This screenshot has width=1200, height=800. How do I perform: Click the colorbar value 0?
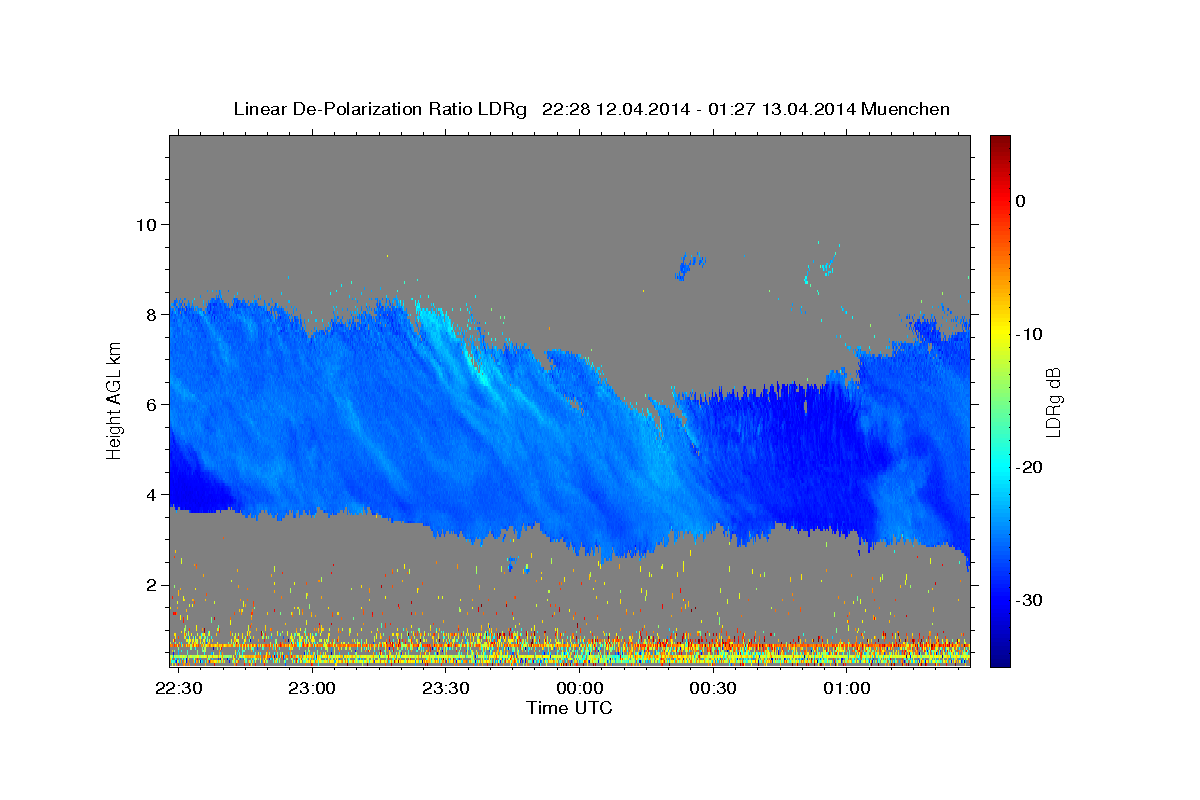coord(1021,201)
